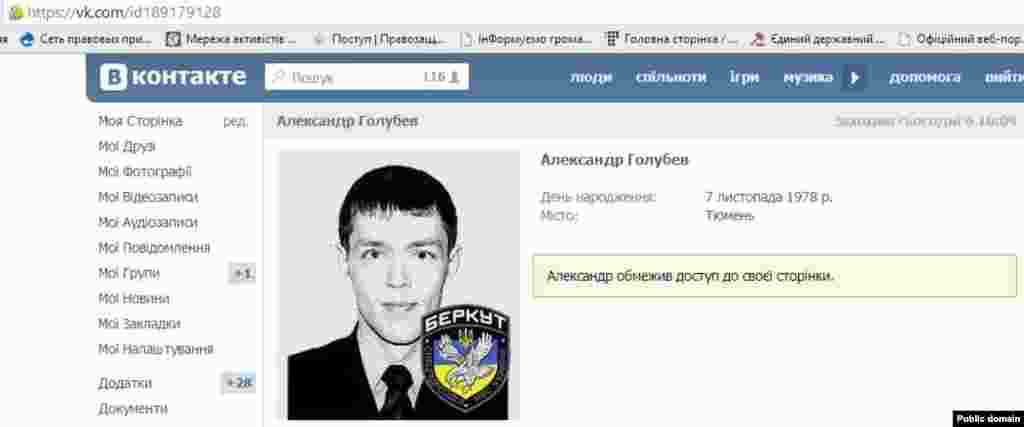The image size is (1024, 427).
Task: Expand the header menu arrow after музика
Action: (x=854, y=78)
